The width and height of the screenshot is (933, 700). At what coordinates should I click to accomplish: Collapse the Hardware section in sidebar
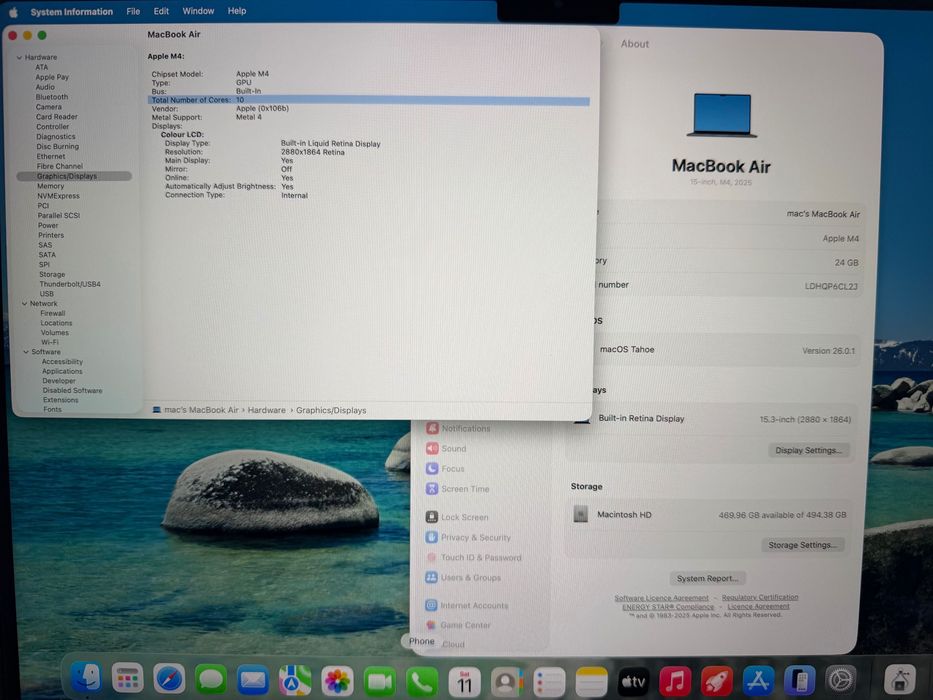pos(20,58)
